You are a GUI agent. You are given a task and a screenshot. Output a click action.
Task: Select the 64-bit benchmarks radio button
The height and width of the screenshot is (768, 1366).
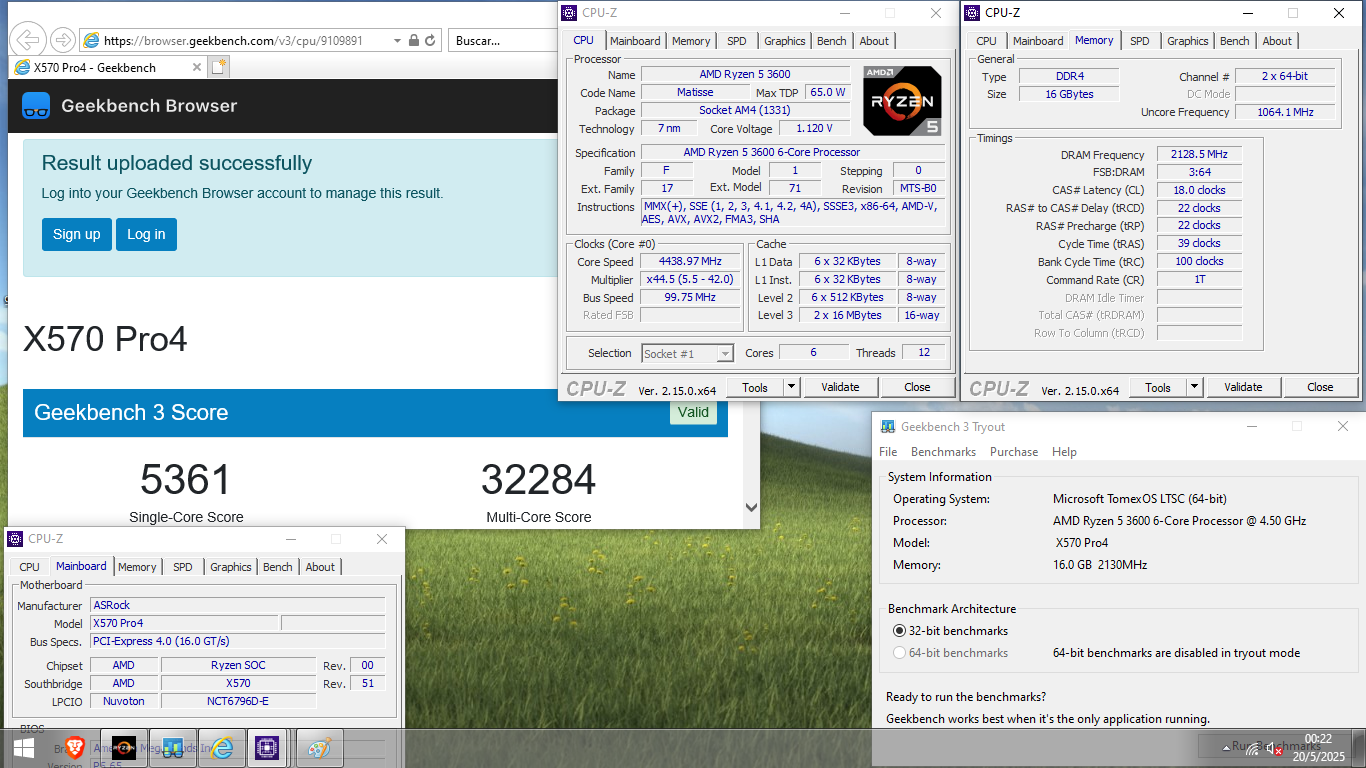pyautogui.click(x=899, y=653)
